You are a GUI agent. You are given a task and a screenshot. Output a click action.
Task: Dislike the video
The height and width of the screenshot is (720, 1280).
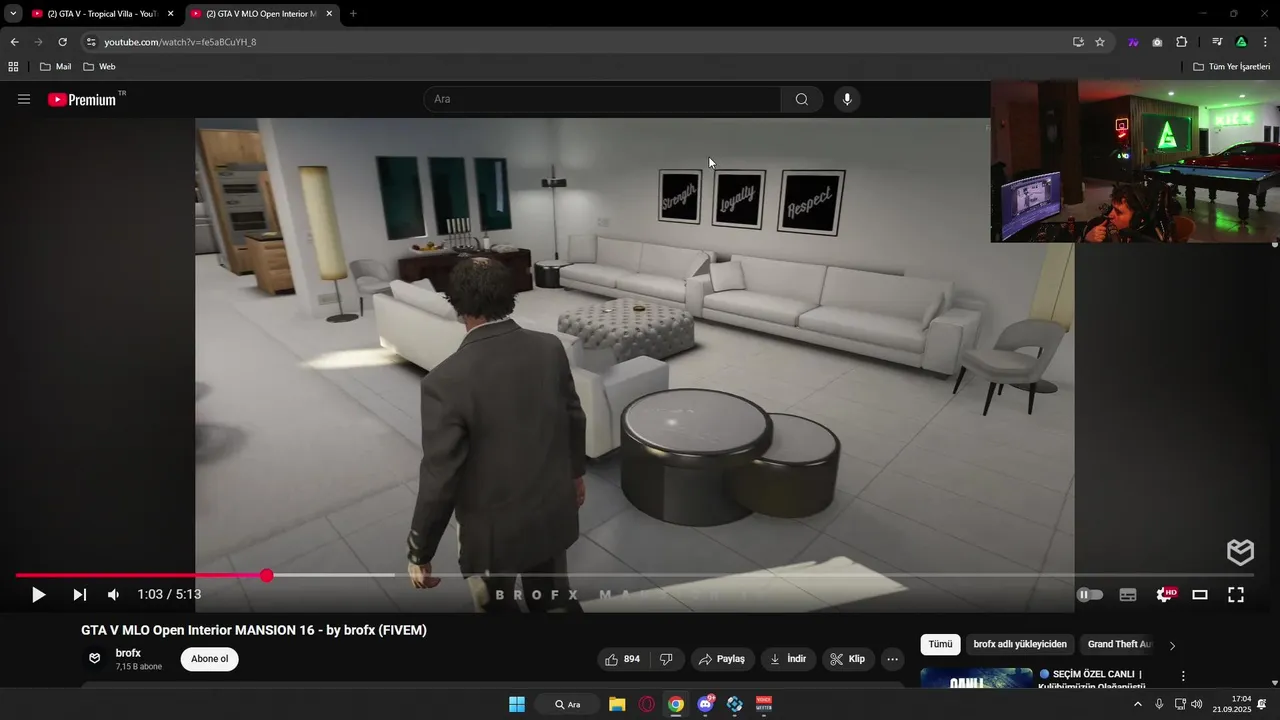666,659
